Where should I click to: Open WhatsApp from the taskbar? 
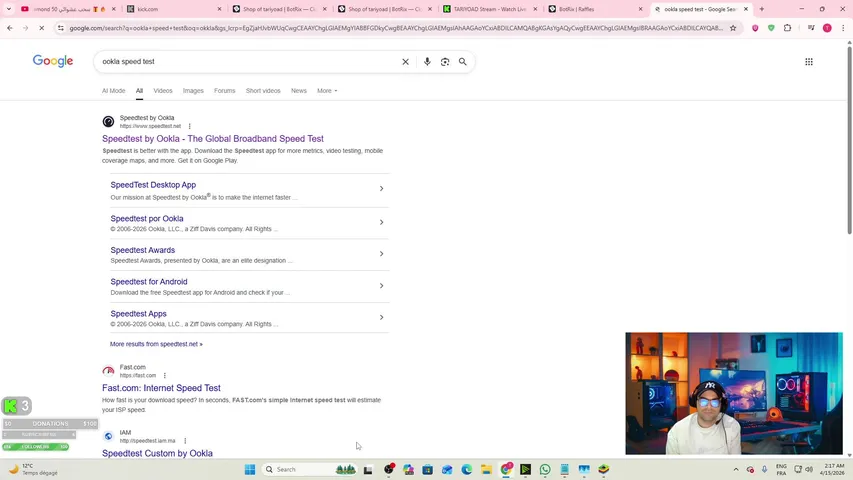(545, 470)
